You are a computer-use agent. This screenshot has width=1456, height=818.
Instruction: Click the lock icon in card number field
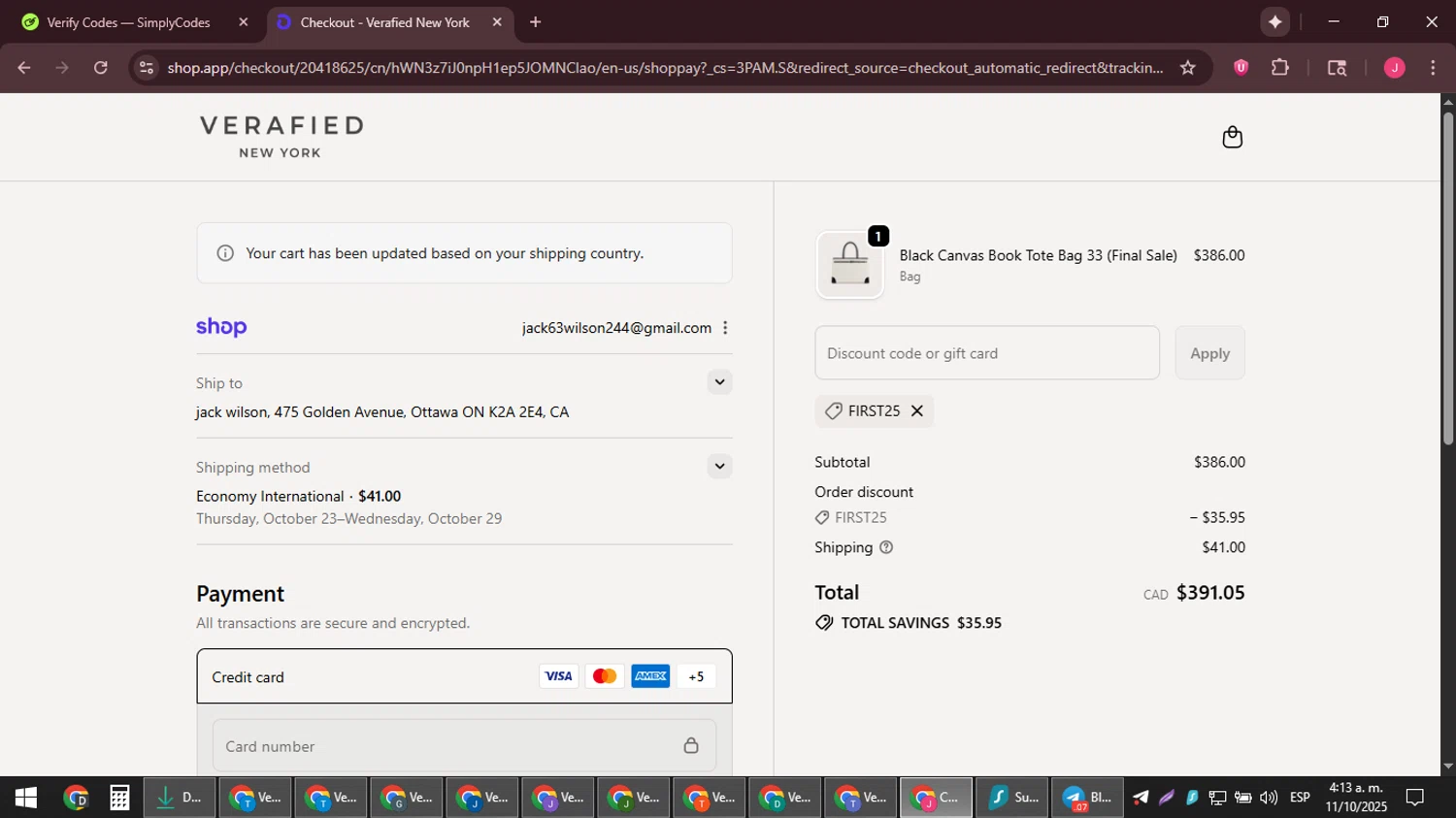pyautogui.click(x=691, y=745)
